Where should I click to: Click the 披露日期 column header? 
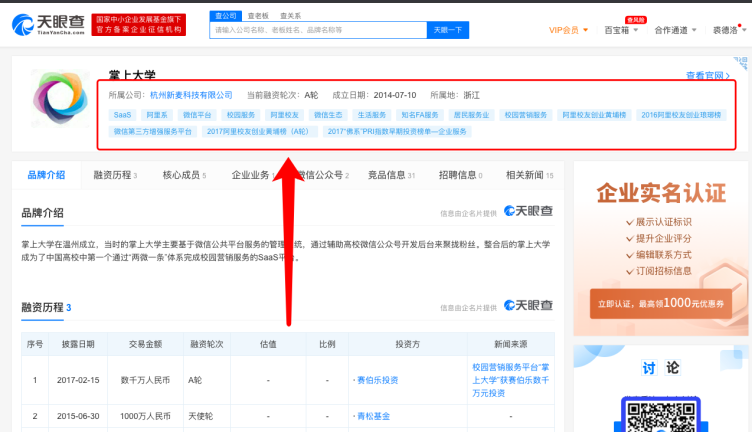(x=78, y=344)
